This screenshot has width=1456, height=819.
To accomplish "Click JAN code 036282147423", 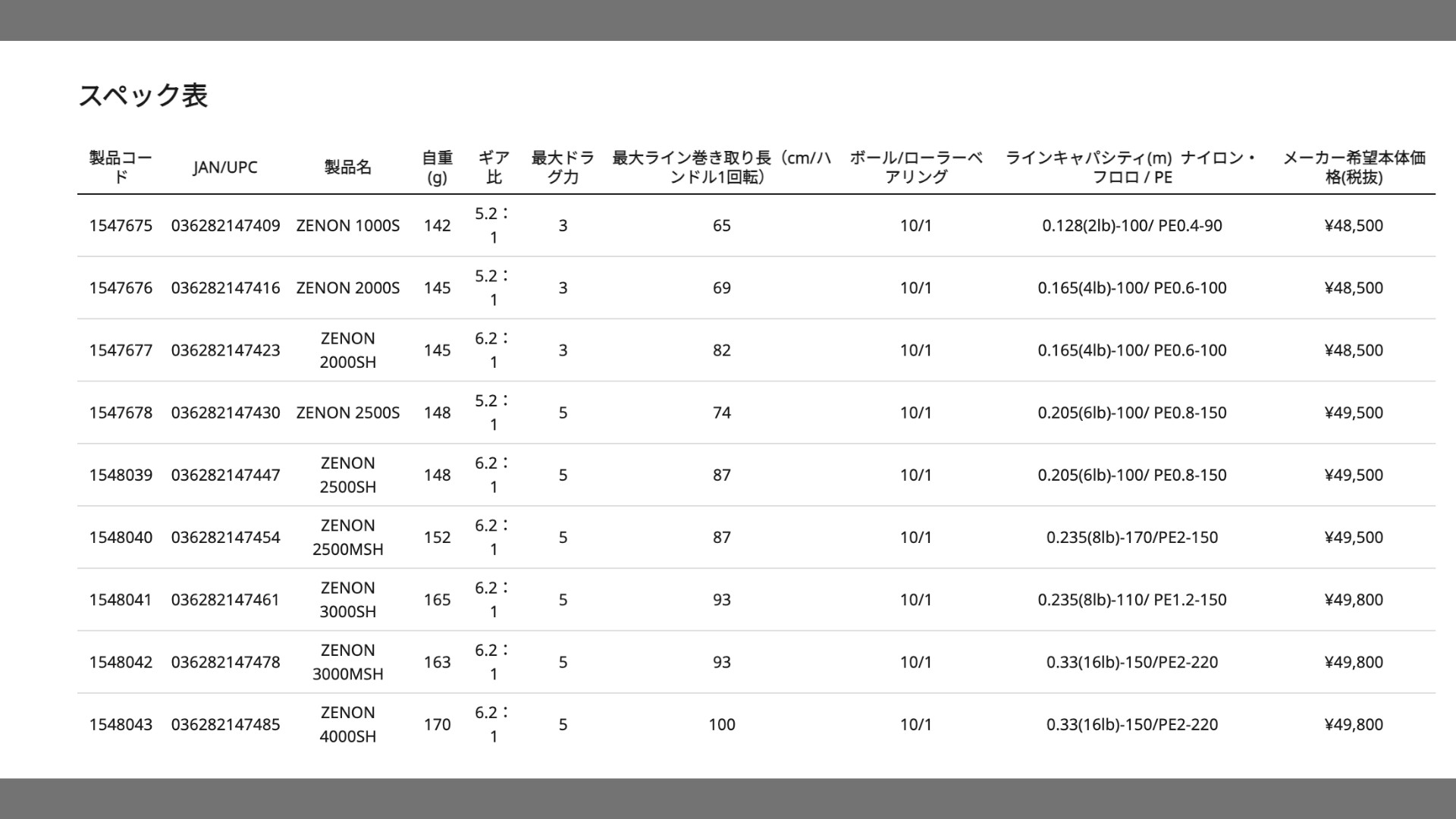I will (x=225, y=350).
